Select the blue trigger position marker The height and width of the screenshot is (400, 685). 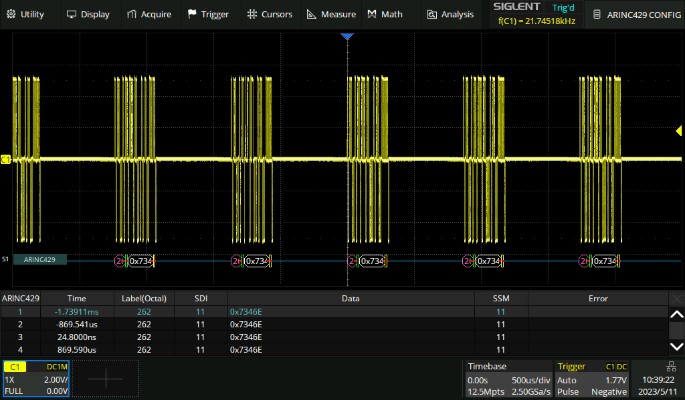coord(347,37)
